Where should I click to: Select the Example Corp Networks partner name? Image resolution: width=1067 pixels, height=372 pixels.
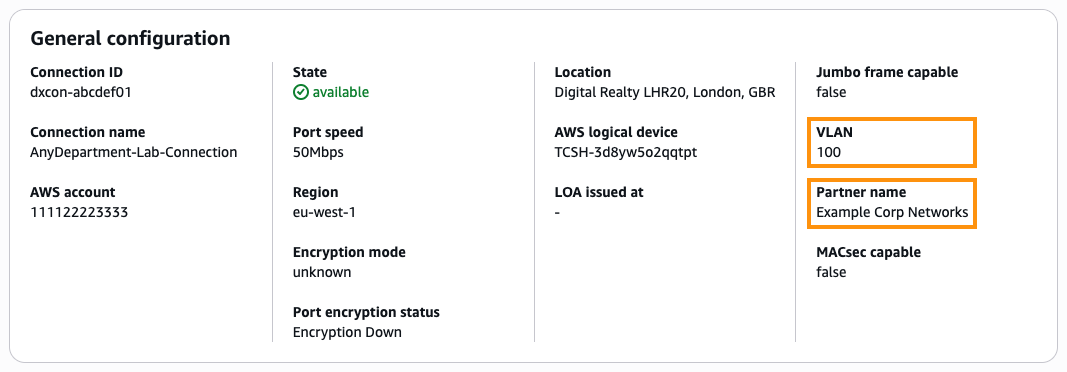coord(892,212)
